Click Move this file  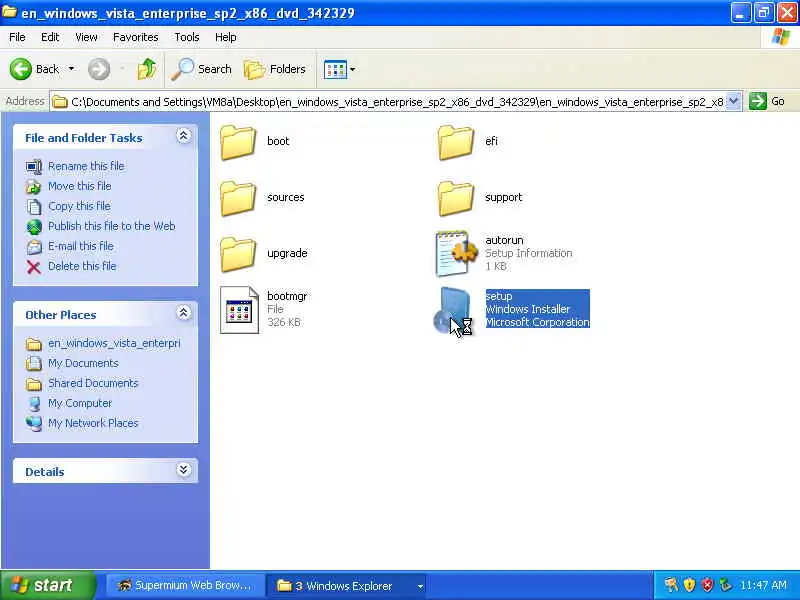pos(80,186)
